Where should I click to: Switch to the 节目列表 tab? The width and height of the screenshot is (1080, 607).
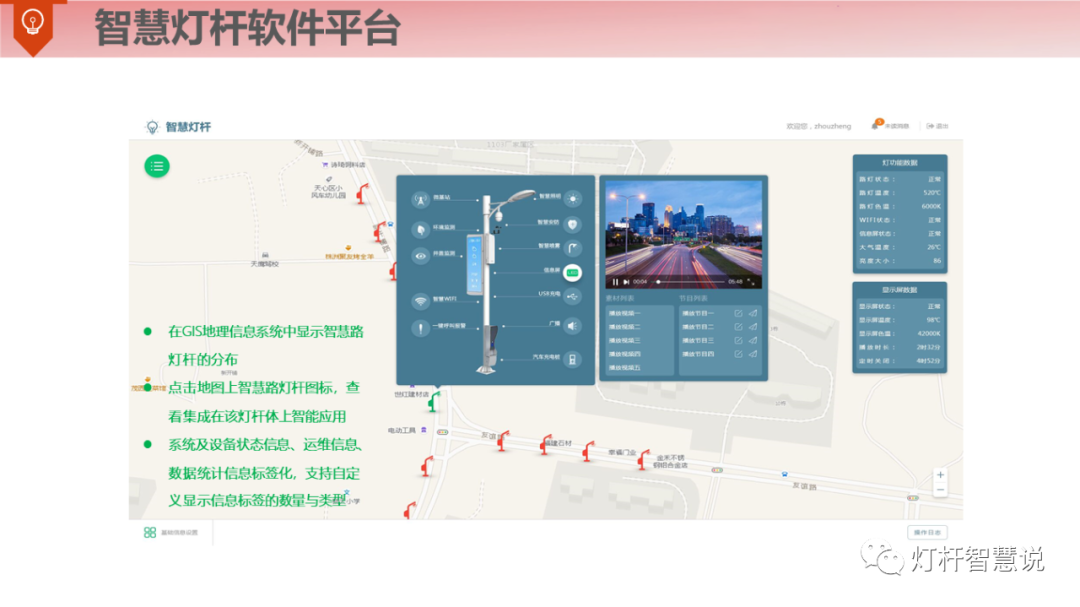(692, 298)
